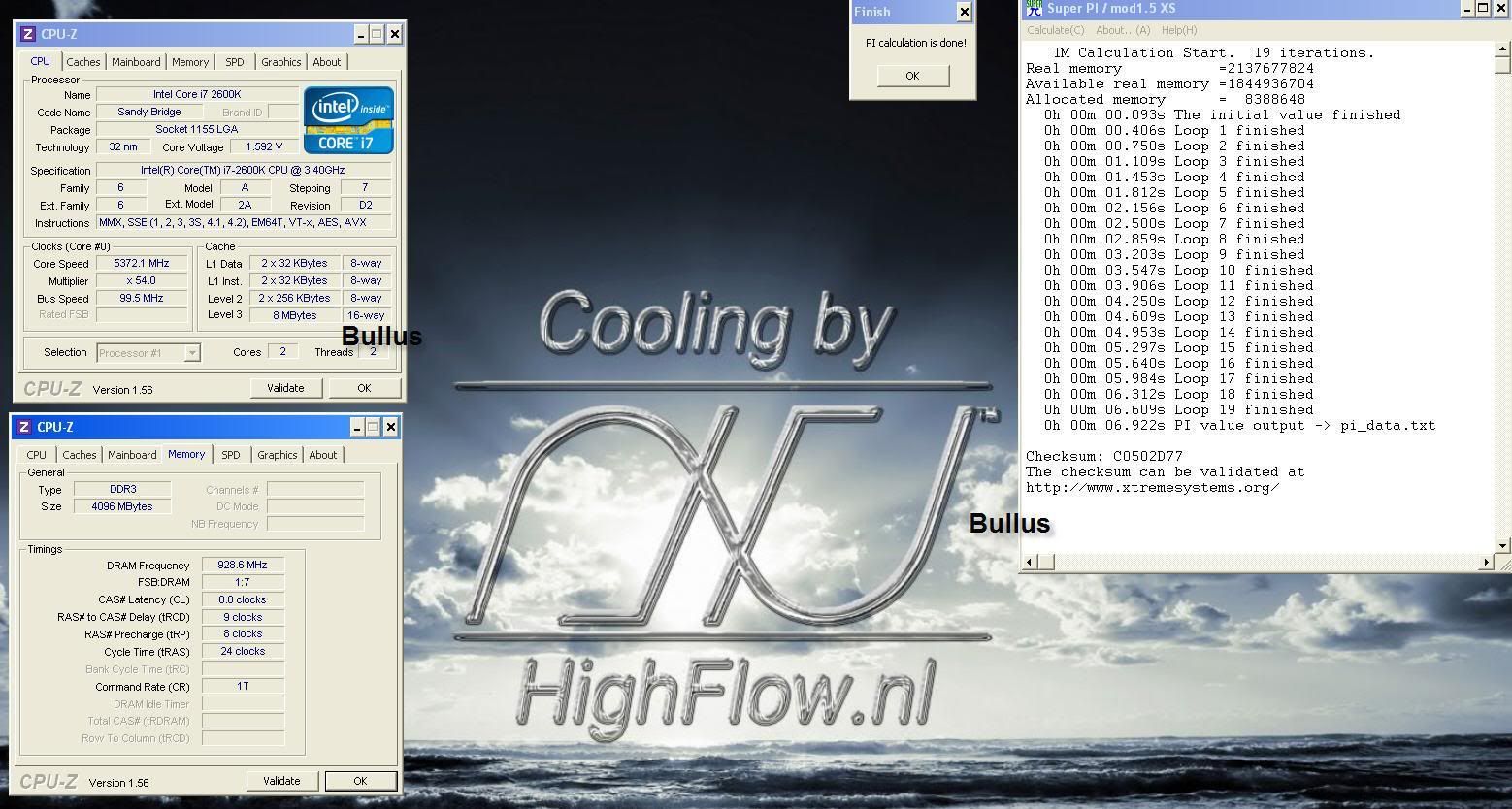1512x809 pixels.
Task: Click the Level 3 cache value 8 MBytes
Action: pos(294,315)
